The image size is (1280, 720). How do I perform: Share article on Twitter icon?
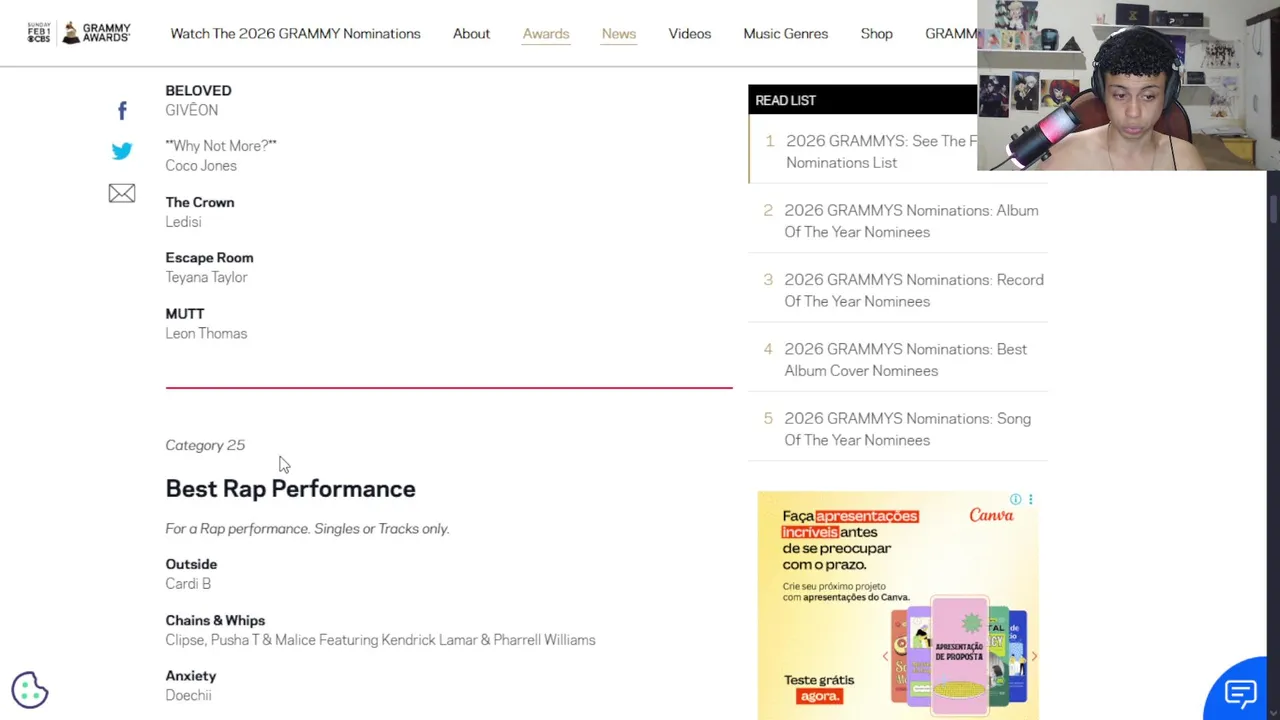pyautogui.click(x=122, y=151)
